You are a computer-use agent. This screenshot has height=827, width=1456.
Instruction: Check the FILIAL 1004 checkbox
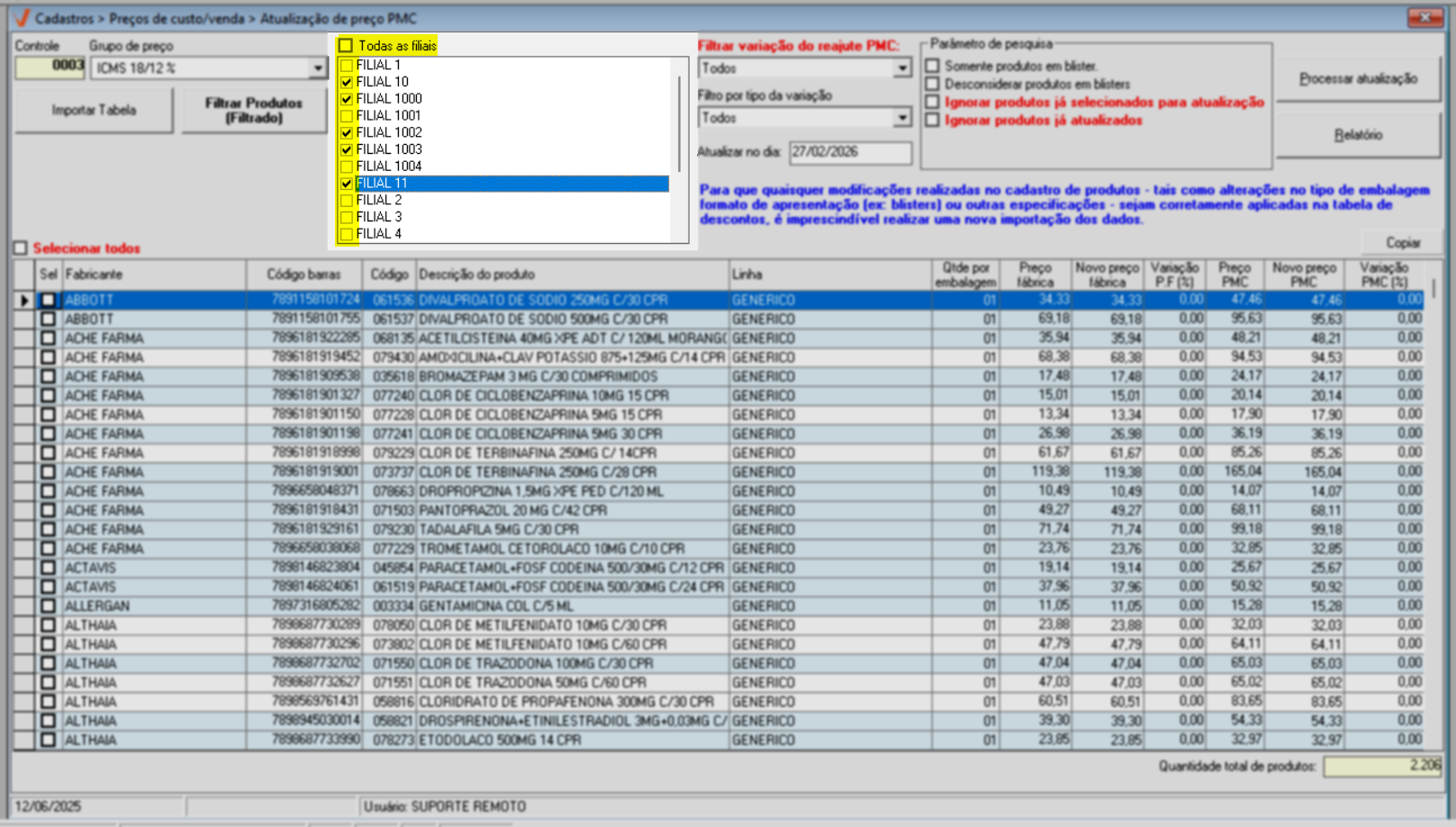click(347, 166)
